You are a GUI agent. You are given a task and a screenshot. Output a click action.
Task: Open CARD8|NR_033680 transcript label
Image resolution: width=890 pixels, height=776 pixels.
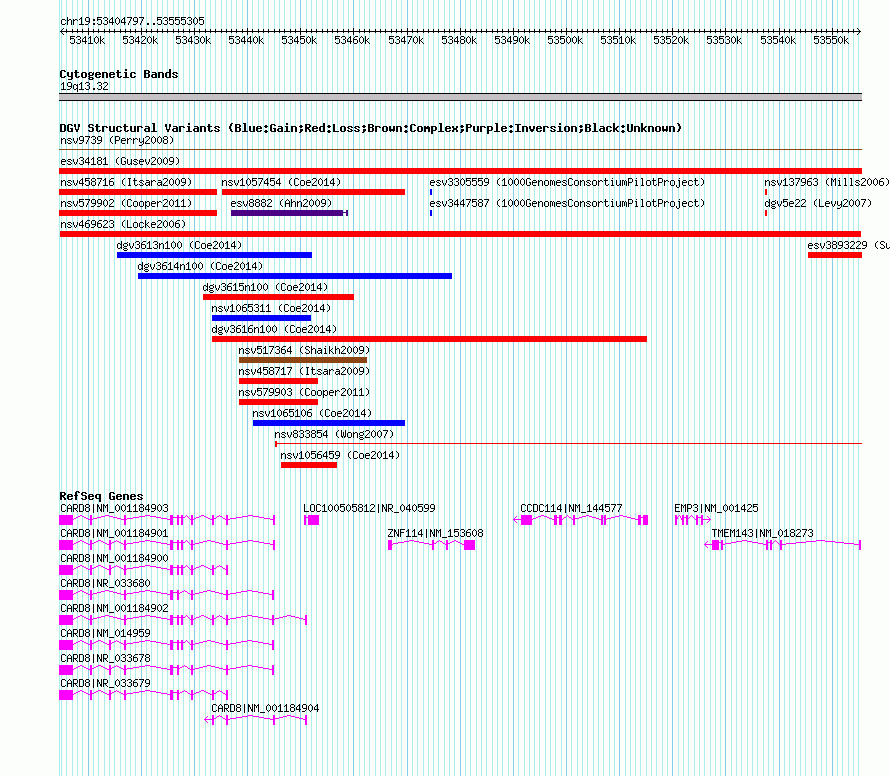coord(105,583)
